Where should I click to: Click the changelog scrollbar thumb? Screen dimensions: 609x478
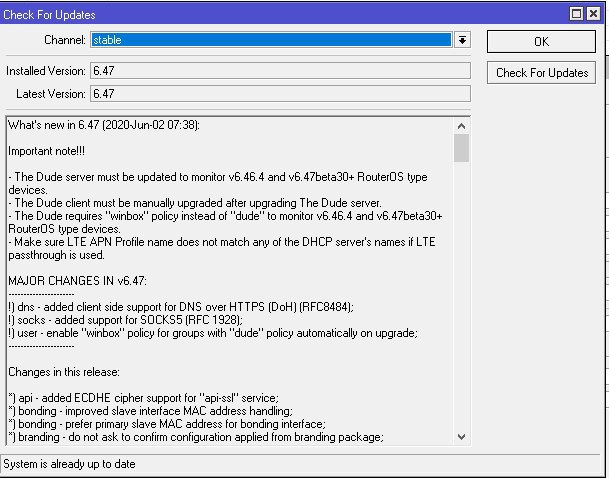[x=461, y=148]
